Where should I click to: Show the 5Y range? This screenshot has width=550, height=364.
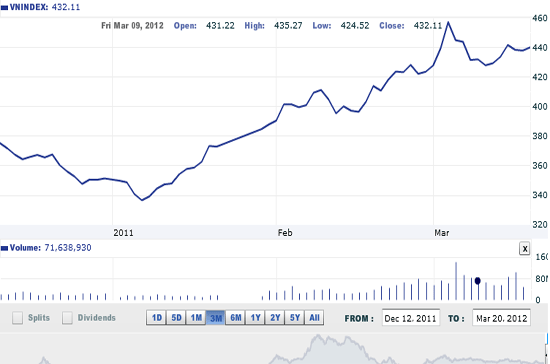tap(294, 318)
